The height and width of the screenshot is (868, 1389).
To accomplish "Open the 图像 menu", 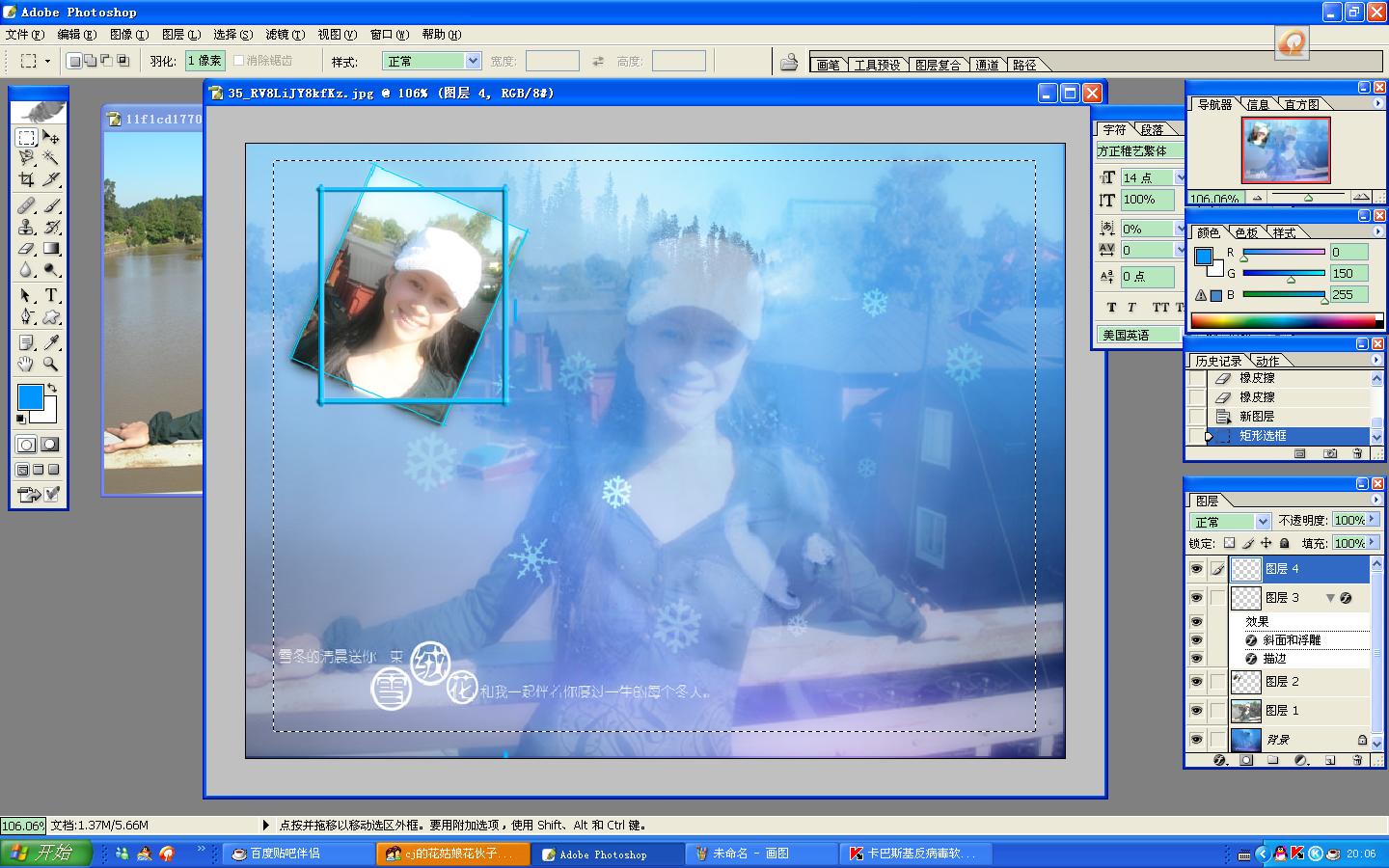I will [128, 34].
